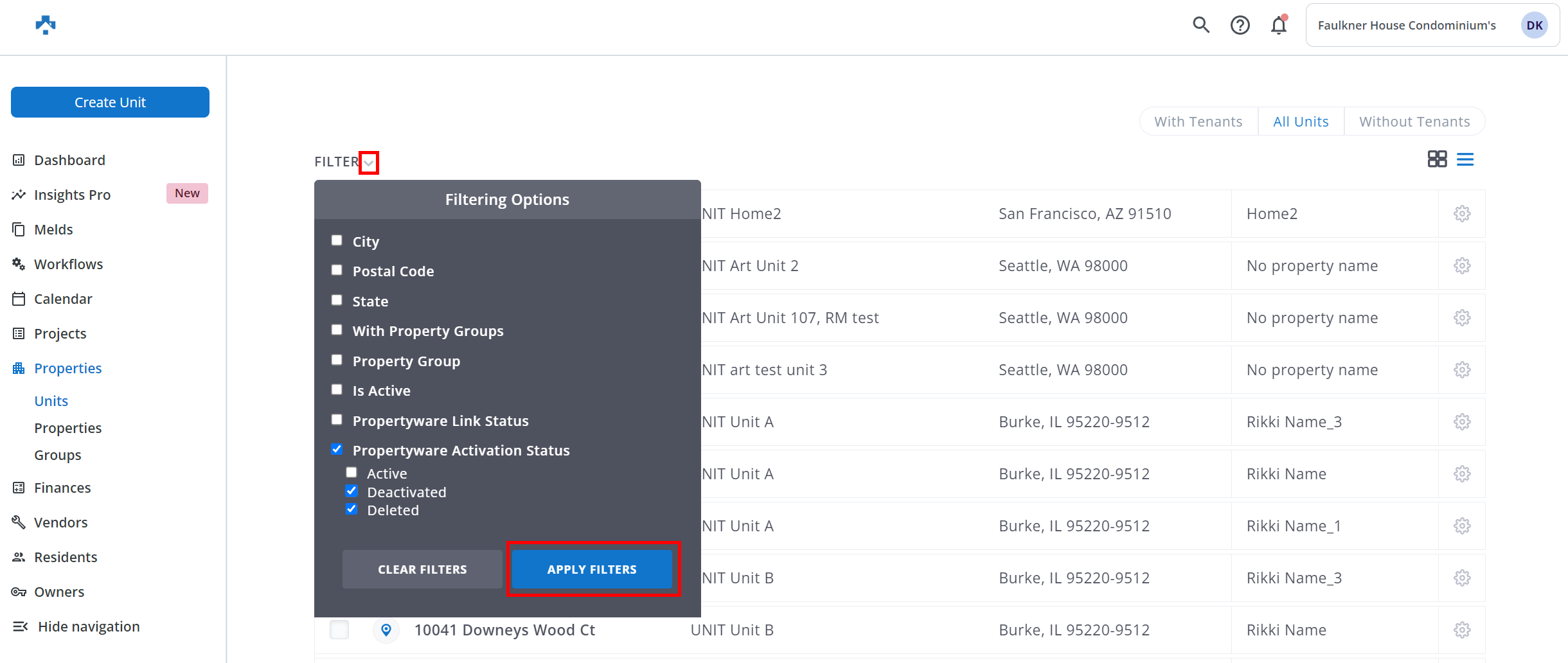Viewport: 1568px width, 663px height.
Task: Switch to With Tenants tab
Action: [1198, 121]
